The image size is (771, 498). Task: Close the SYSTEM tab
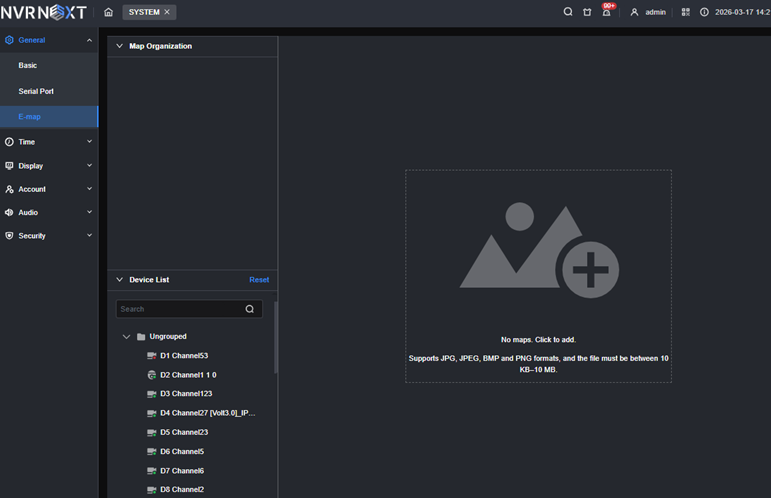(167, 12)
